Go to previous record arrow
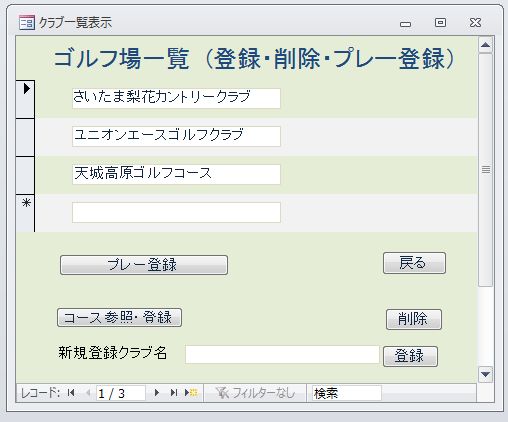Image resolution: width=508 pixels, height=422 pixels. 88,393
